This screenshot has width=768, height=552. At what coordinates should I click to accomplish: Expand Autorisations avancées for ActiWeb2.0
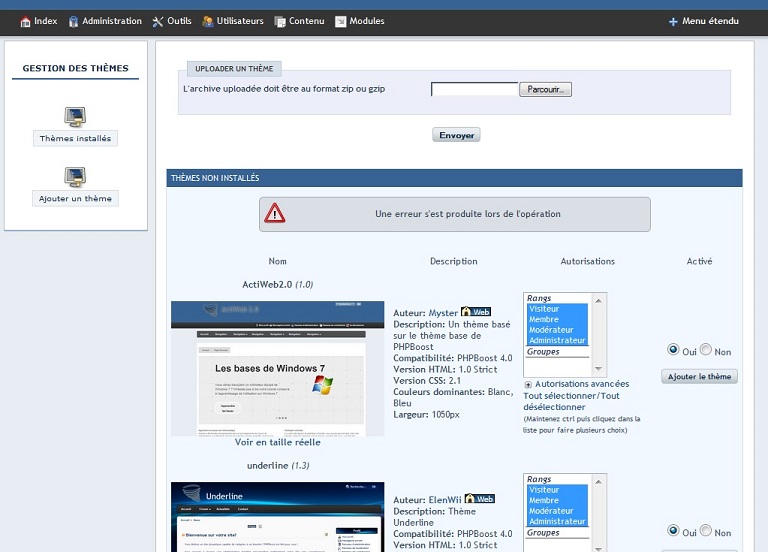point(528,384)
